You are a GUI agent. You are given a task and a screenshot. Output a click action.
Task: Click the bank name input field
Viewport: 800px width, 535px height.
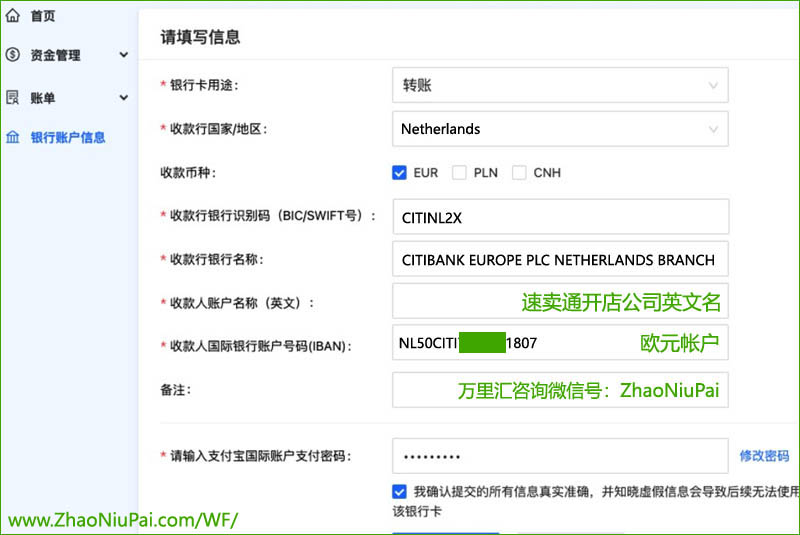(x=560, y=259)
